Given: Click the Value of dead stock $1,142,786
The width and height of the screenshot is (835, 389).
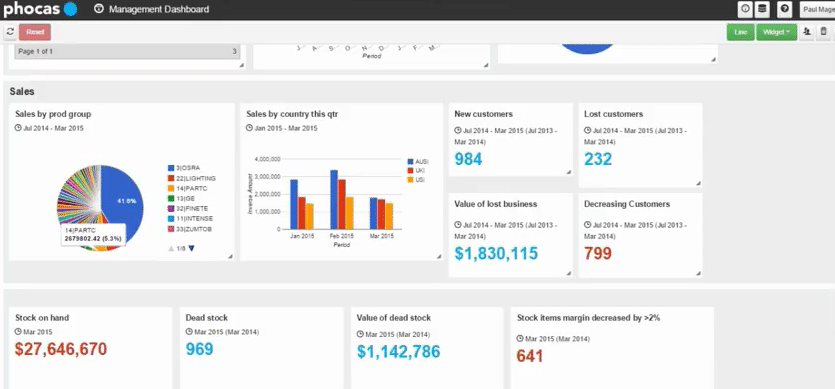Looking at the screenshot, I should [399, 351].
